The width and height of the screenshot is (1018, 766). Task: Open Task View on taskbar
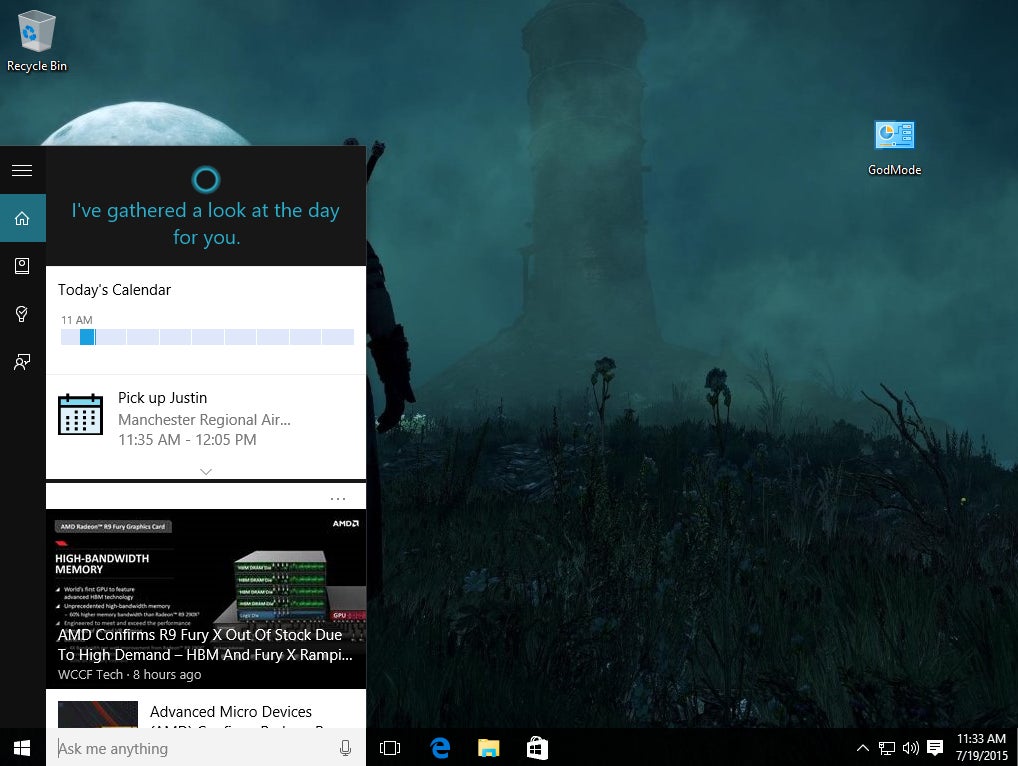tap(390, 748)
